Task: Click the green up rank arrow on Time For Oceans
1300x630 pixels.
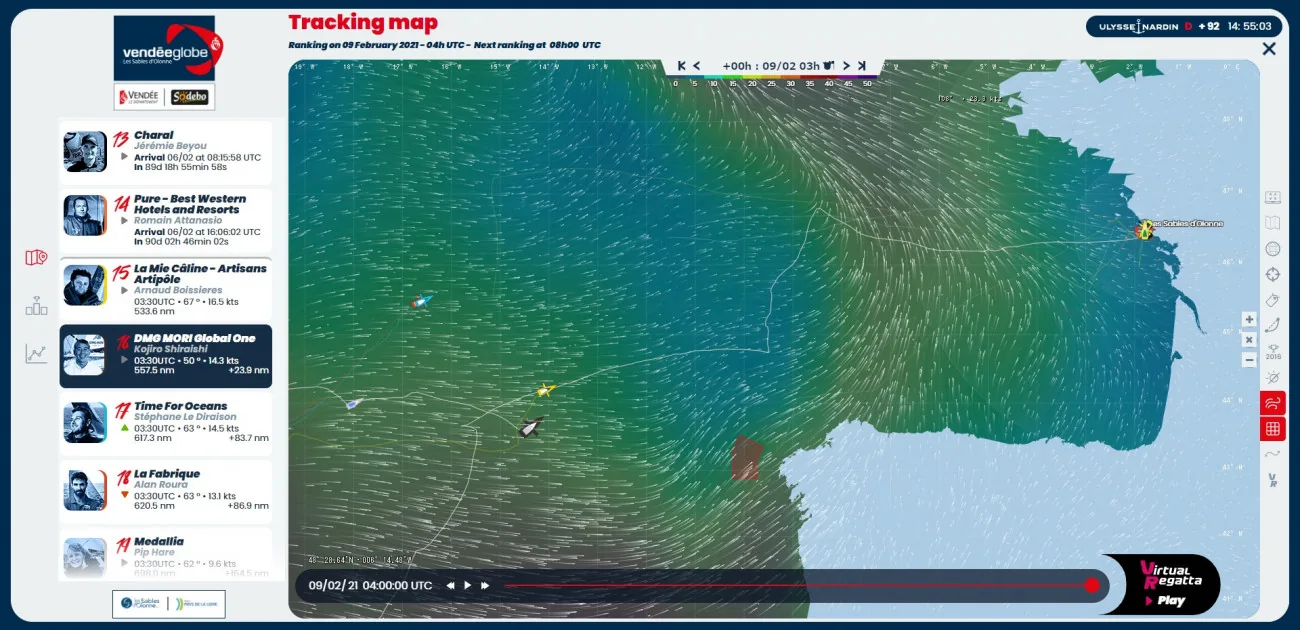Action: pyautogui.click(x=125, y=427)
